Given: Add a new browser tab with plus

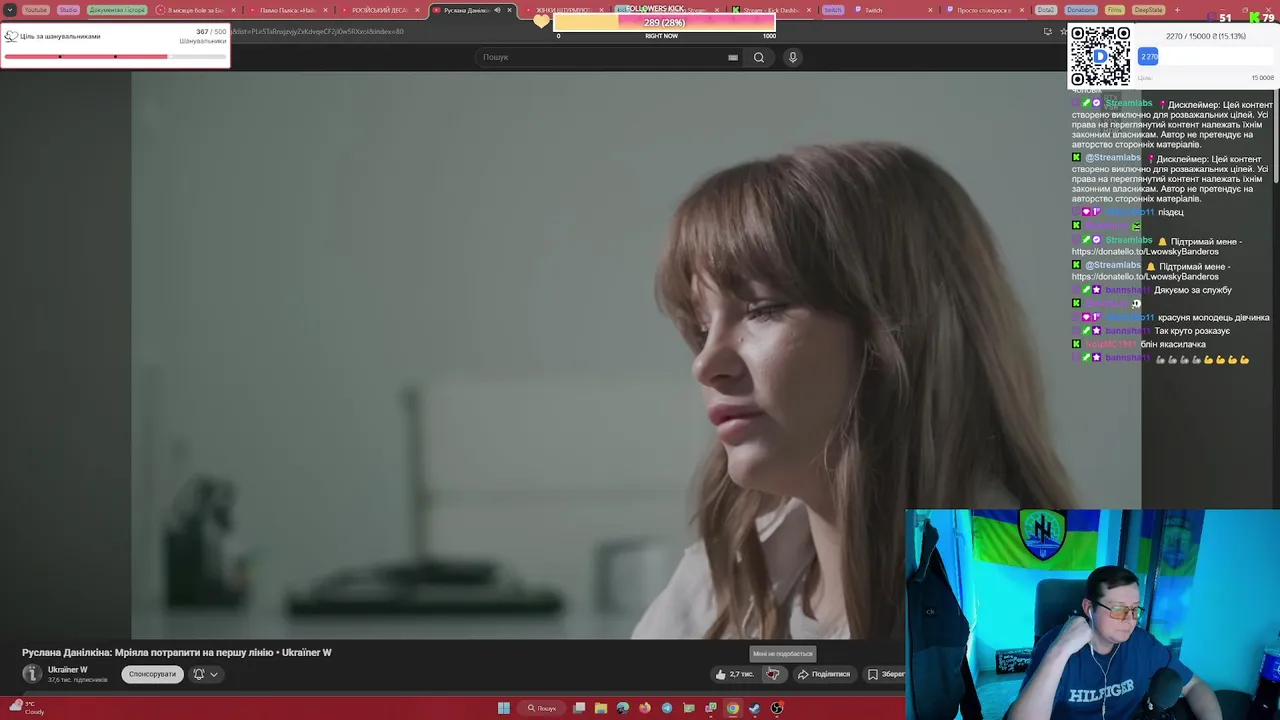Looking at the screenshot, I should point(1177,10).
